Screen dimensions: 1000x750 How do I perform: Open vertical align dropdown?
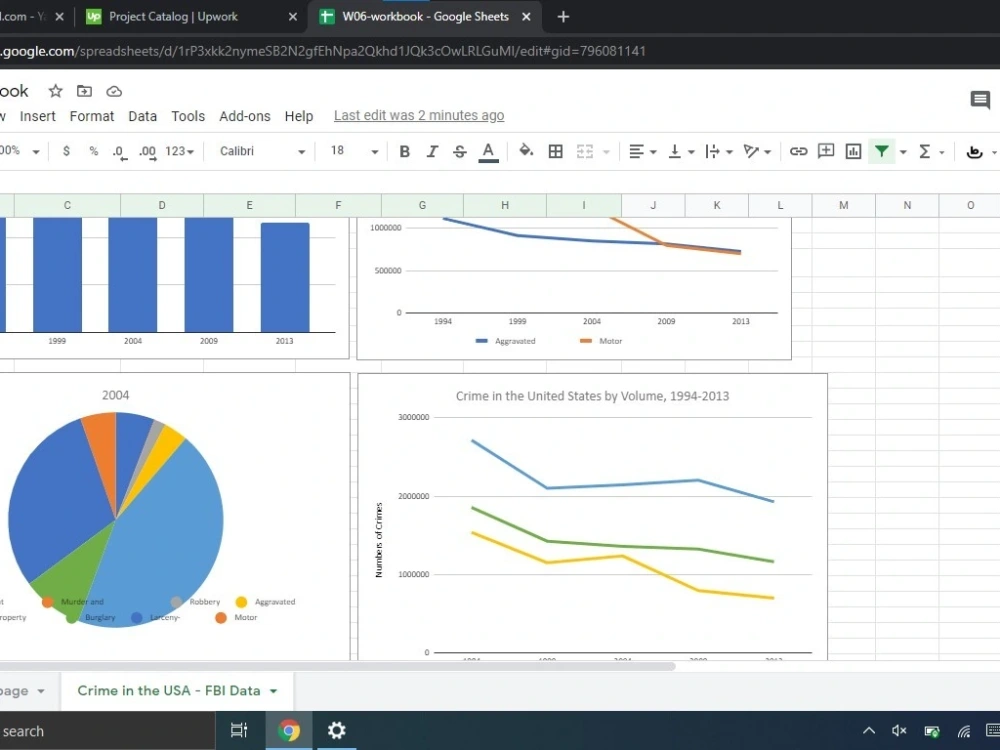click(680, 151)
